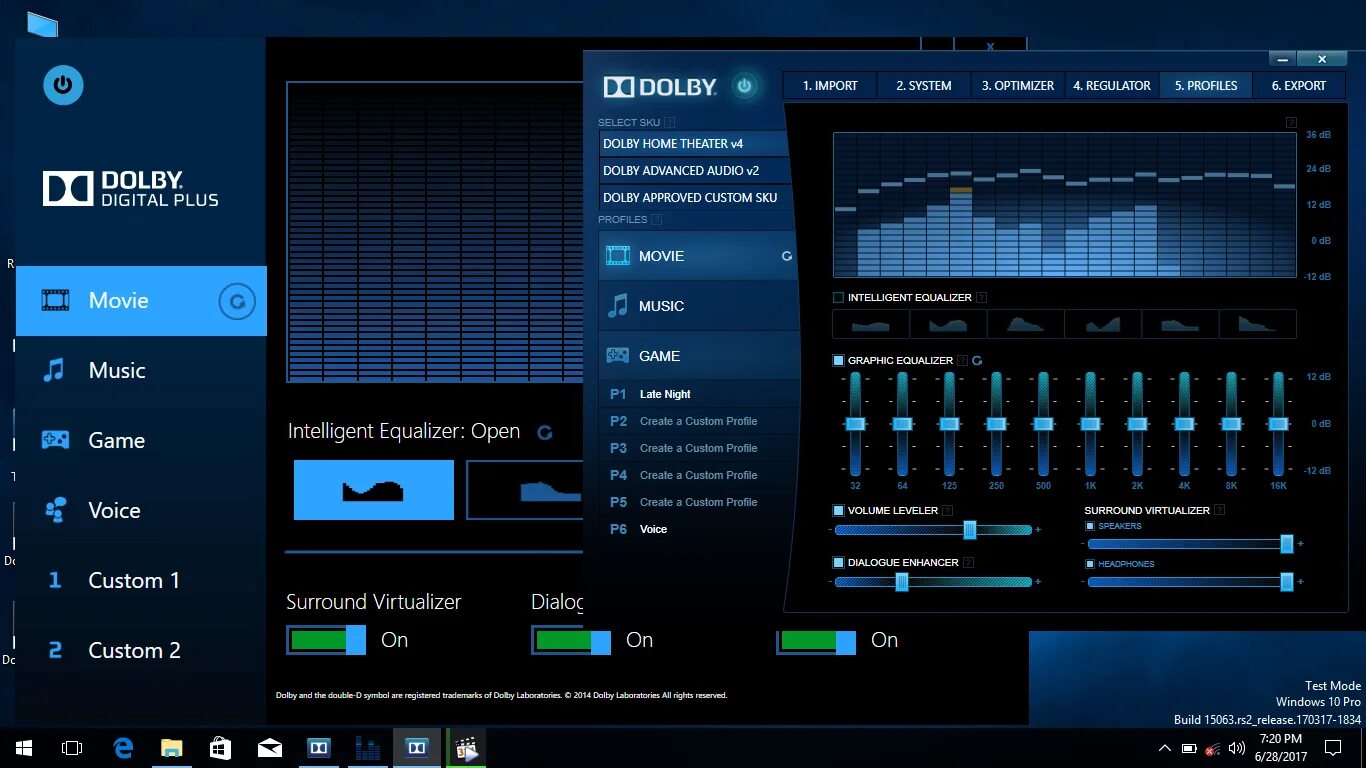Adjust the Volume Leveler slider handle

tap(970, 529)
